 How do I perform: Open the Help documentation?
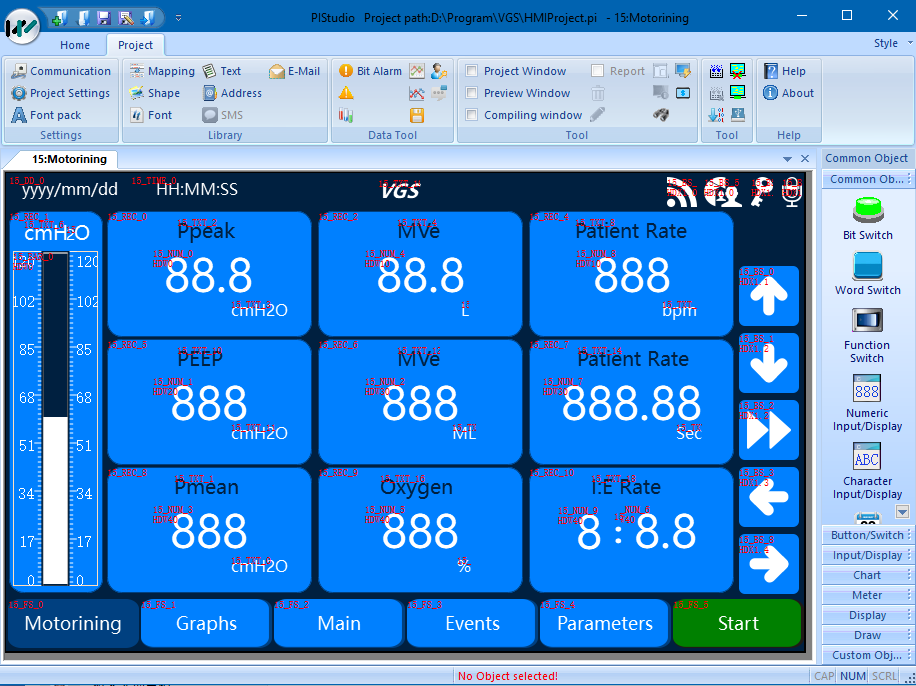point(785,71)
